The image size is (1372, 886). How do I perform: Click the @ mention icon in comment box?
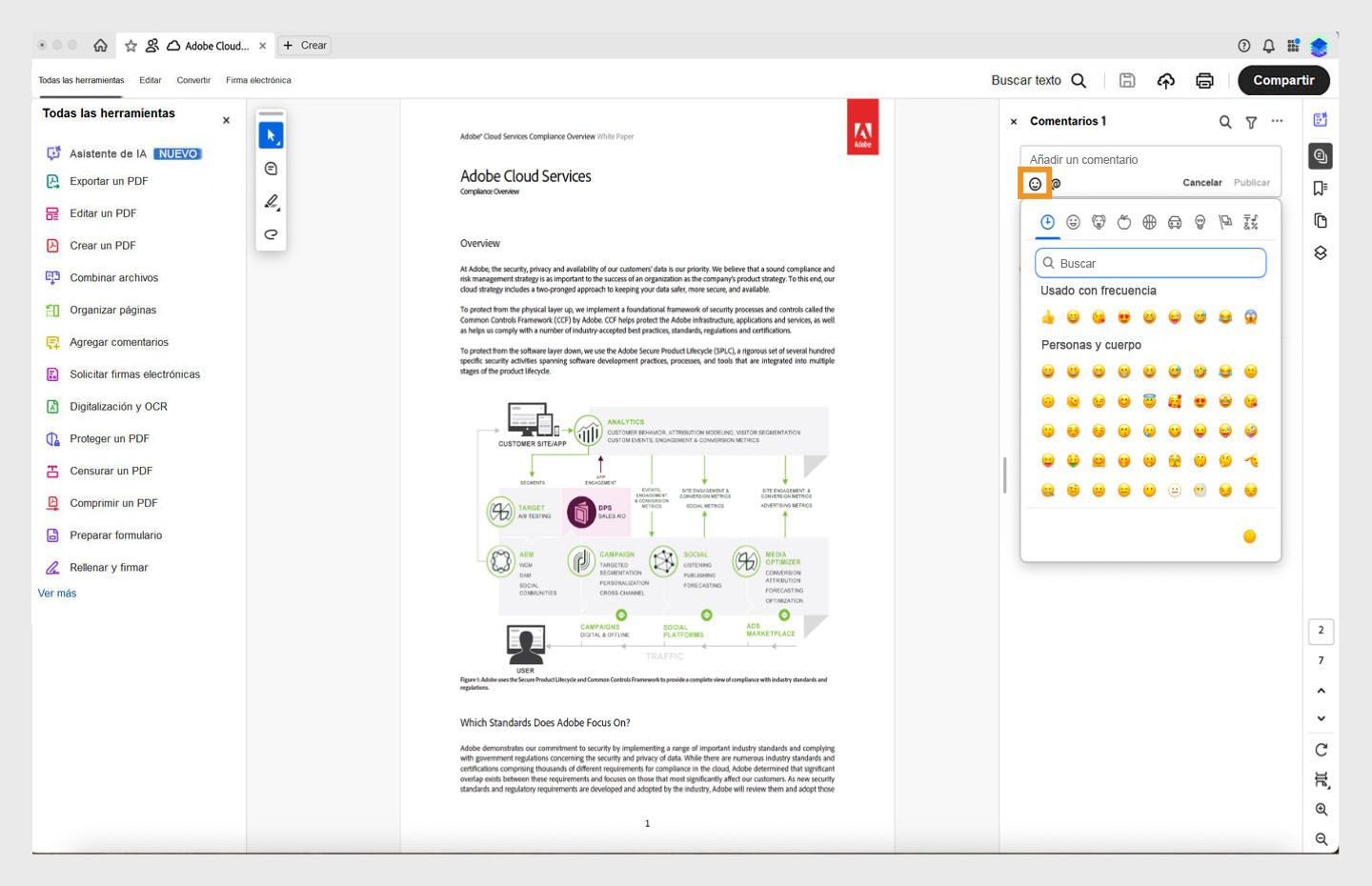(x=1056, y=184)
